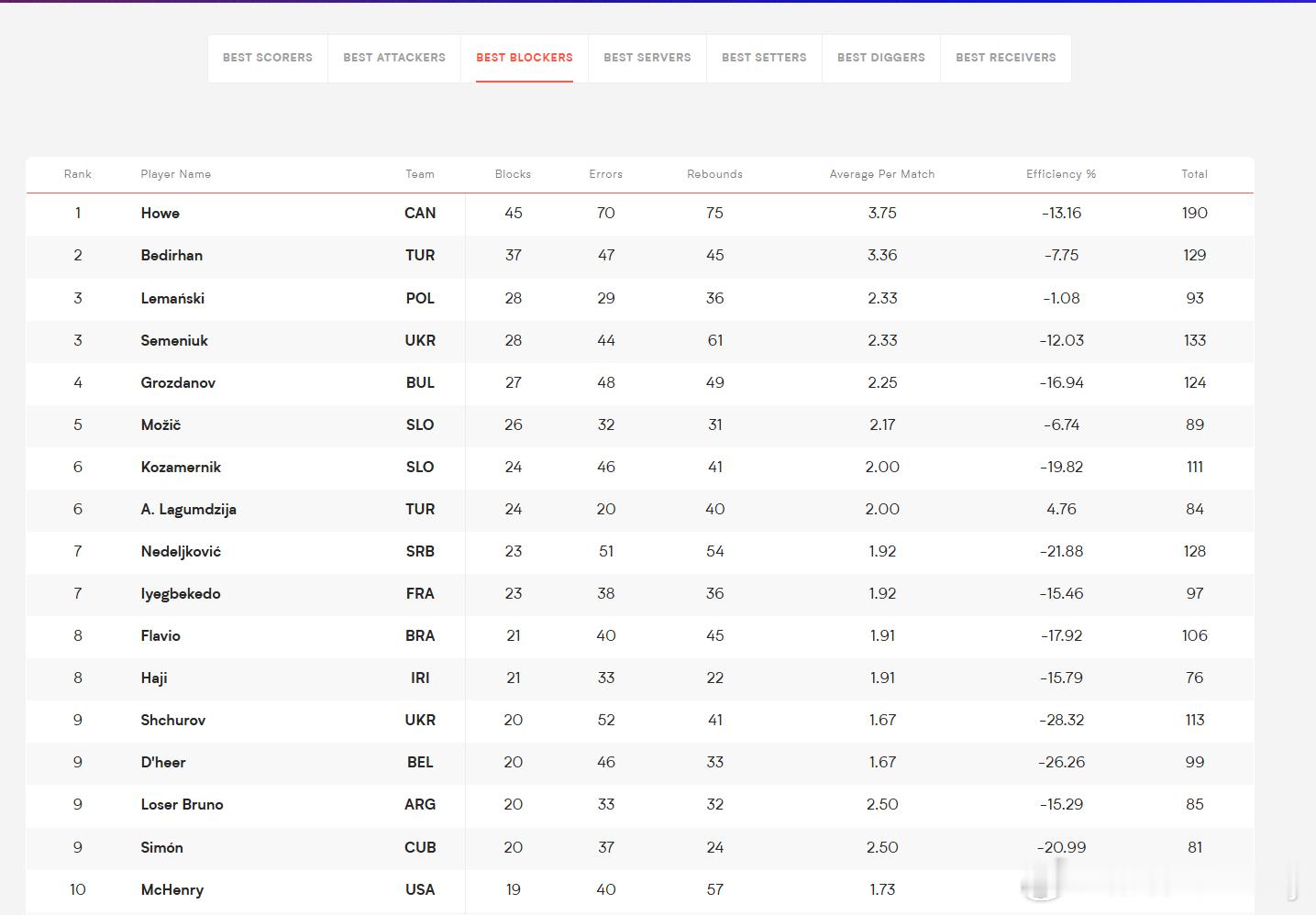Click Kozamernik's total 111 value
This screenshot has width=1316, height=915.
pyautogui.click(x=1195, y=467)
